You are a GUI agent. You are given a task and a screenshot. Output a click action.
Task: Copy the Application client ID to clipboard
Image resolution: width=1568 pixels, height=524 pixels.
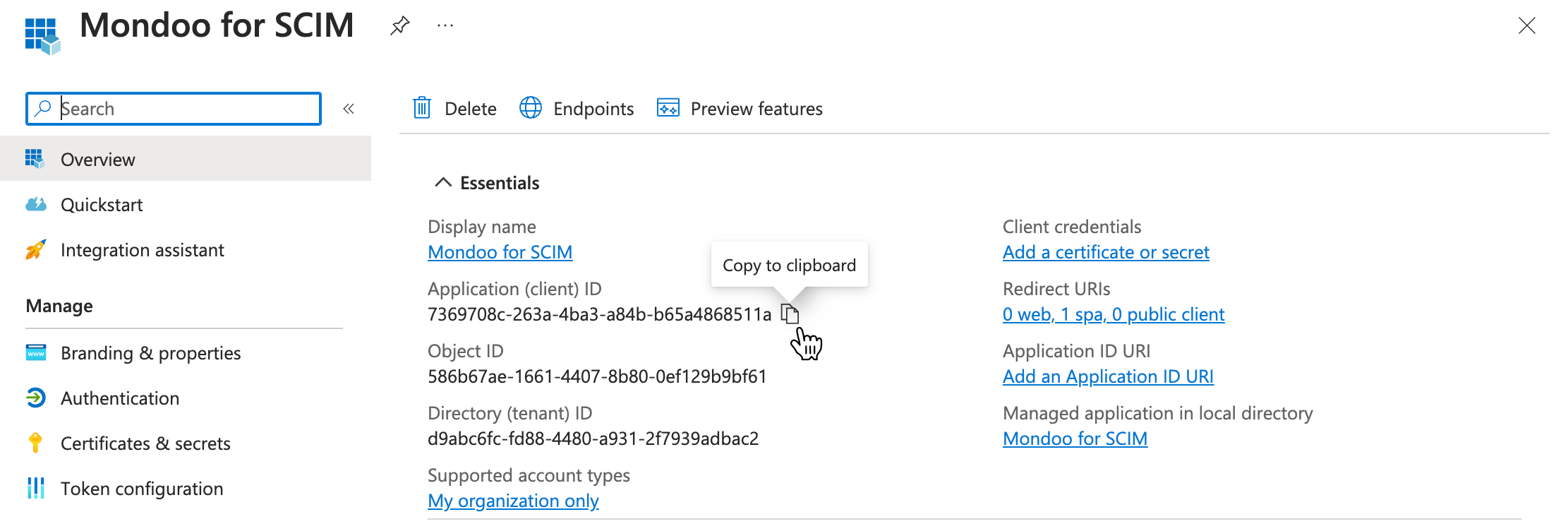pyautogui.click(x=790, y=314)
